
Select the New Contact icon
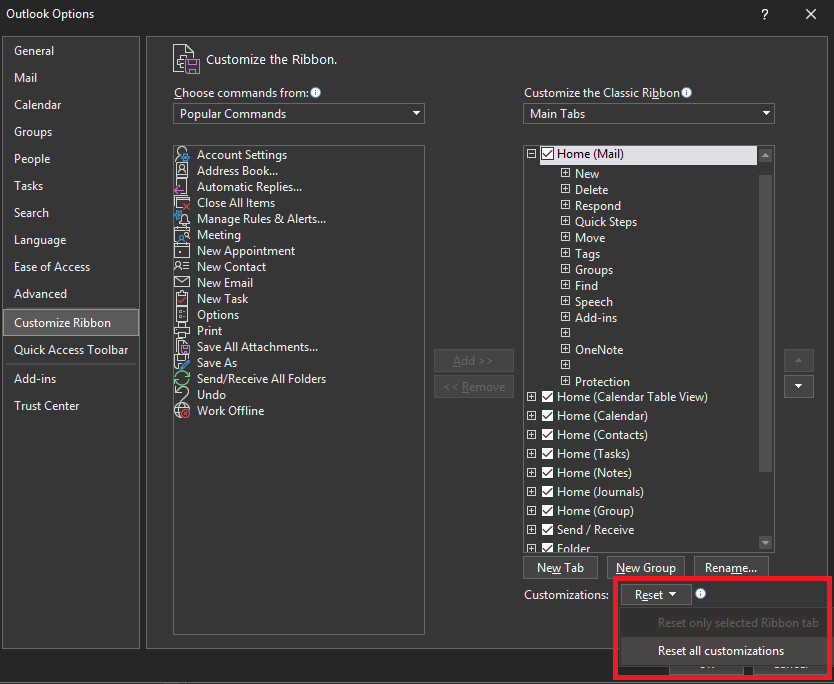click(182, 266)
